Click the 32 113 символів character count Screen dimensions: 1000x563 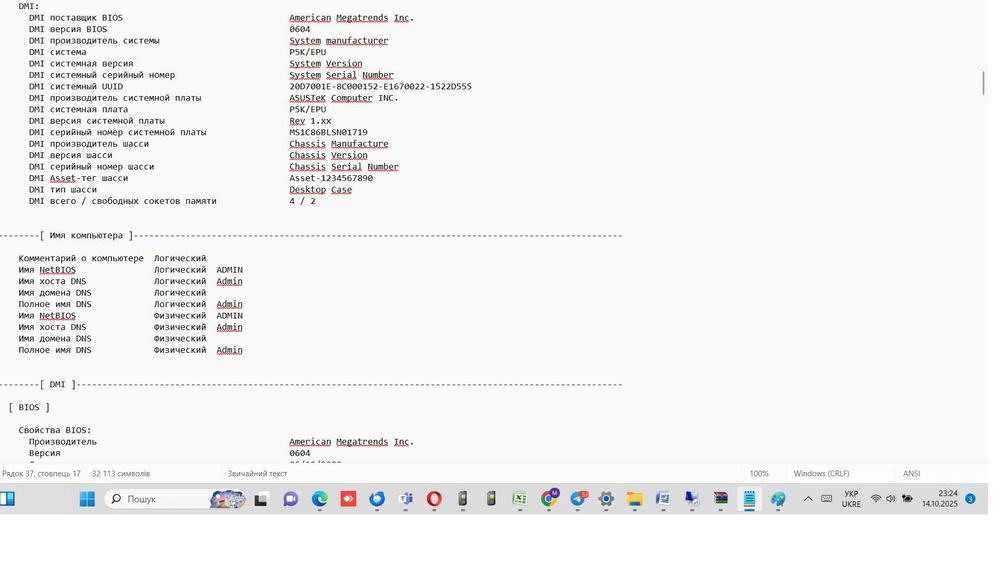(x=121, y=474)
